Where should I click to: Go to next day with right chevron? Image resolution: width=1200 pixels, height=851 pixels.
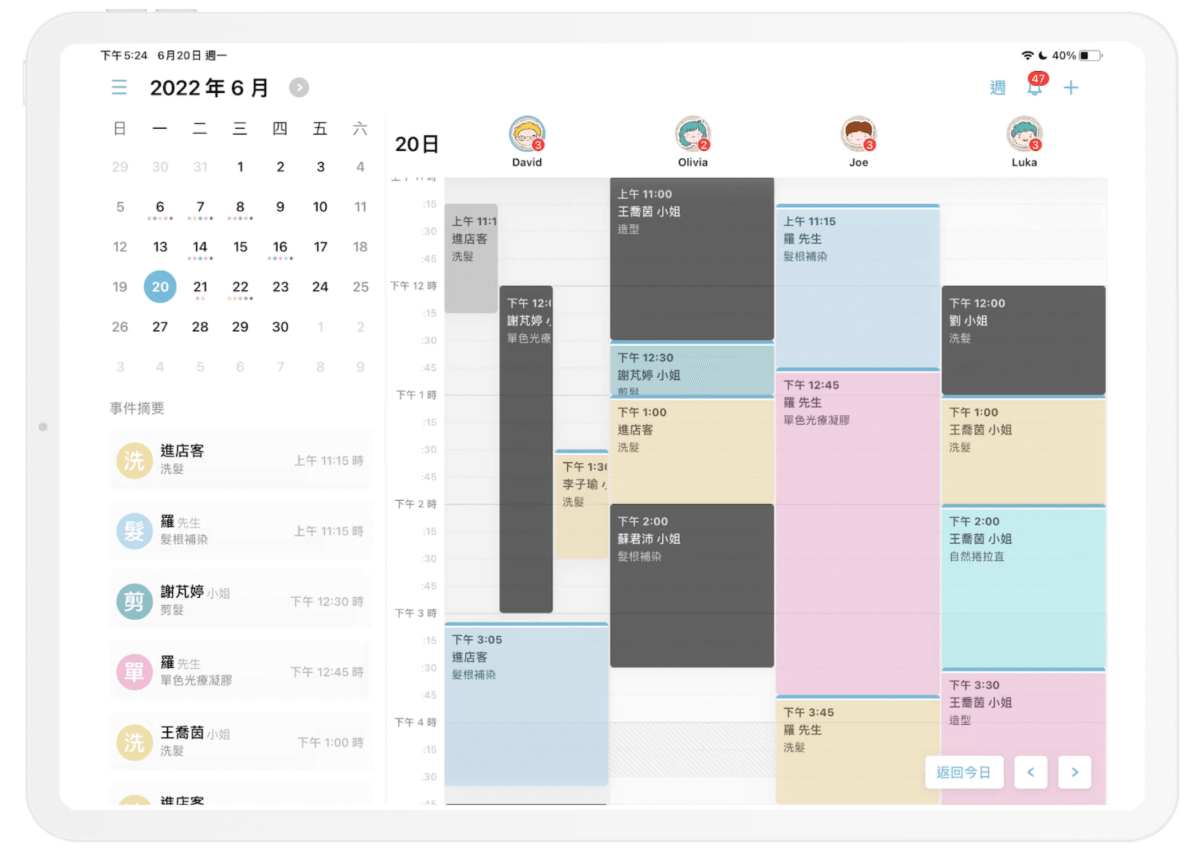point(1075,772)
